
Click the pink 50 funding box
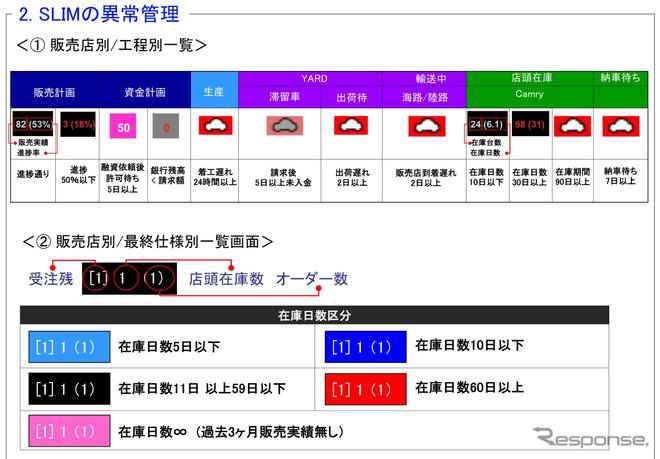pos(123,126)
